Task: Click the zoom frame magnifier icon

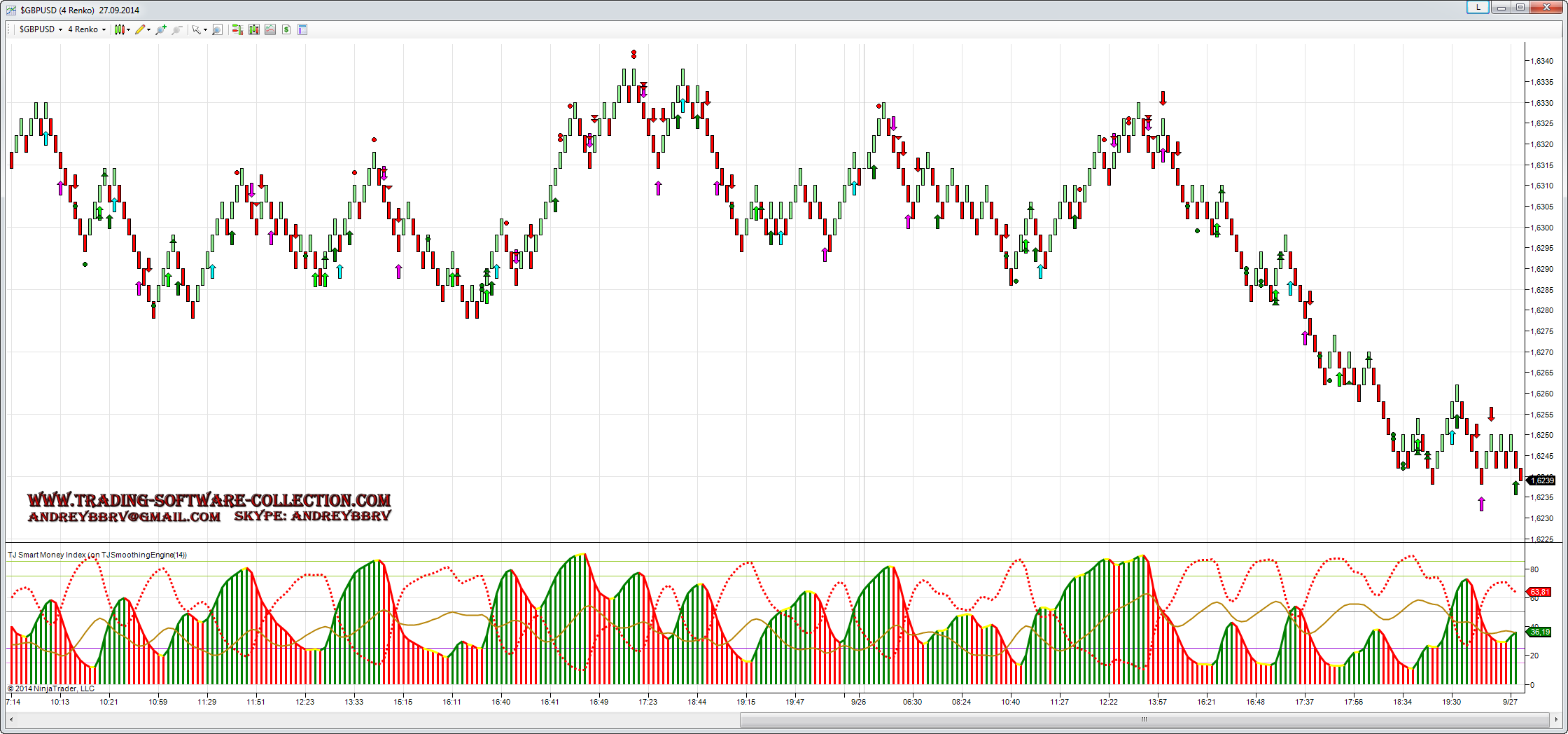Action: [218, 29]
